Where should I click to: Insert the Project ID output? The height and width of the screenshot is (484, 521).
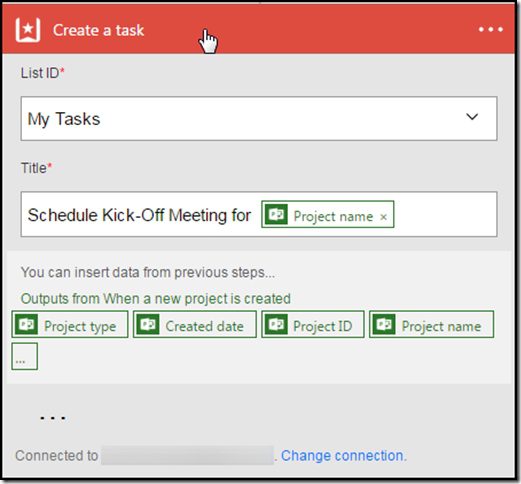coord(313,324)
